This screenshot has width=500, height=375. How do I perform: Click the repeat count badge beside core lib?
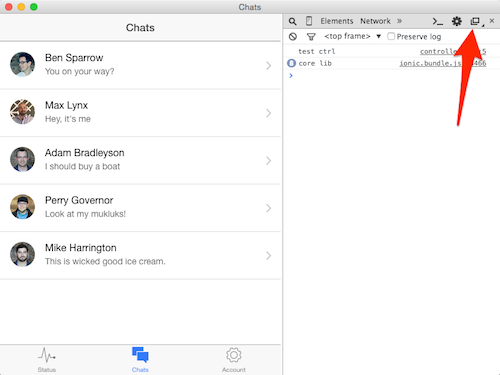[291, 63]
